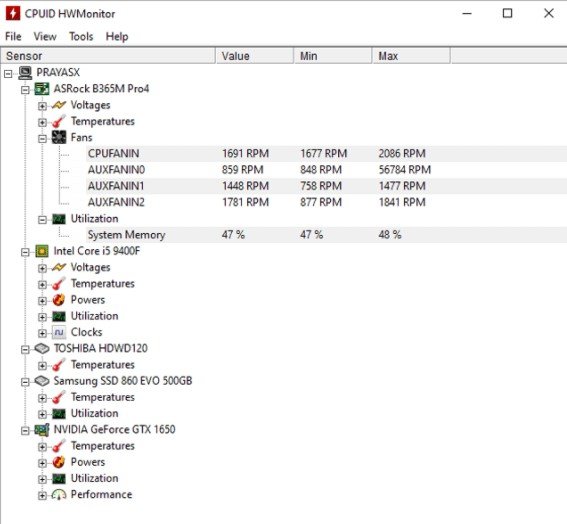Screen dimensions: 567x524
Task: Expand Intel Core i5 Clocks node
Action: (x=42, y=333)
